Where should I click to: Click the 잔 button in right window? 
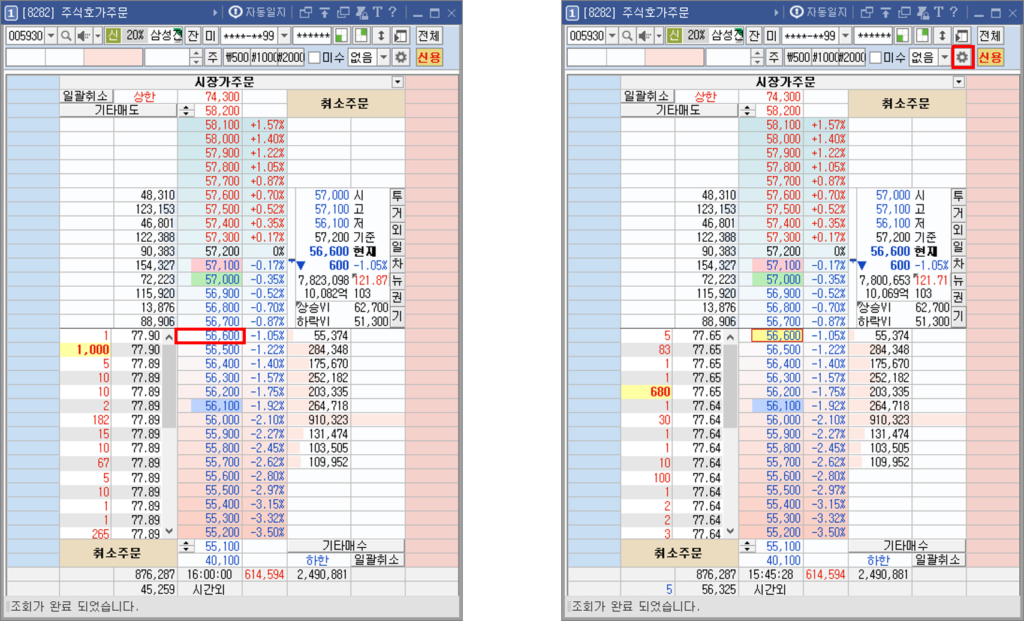click(754, 36)
